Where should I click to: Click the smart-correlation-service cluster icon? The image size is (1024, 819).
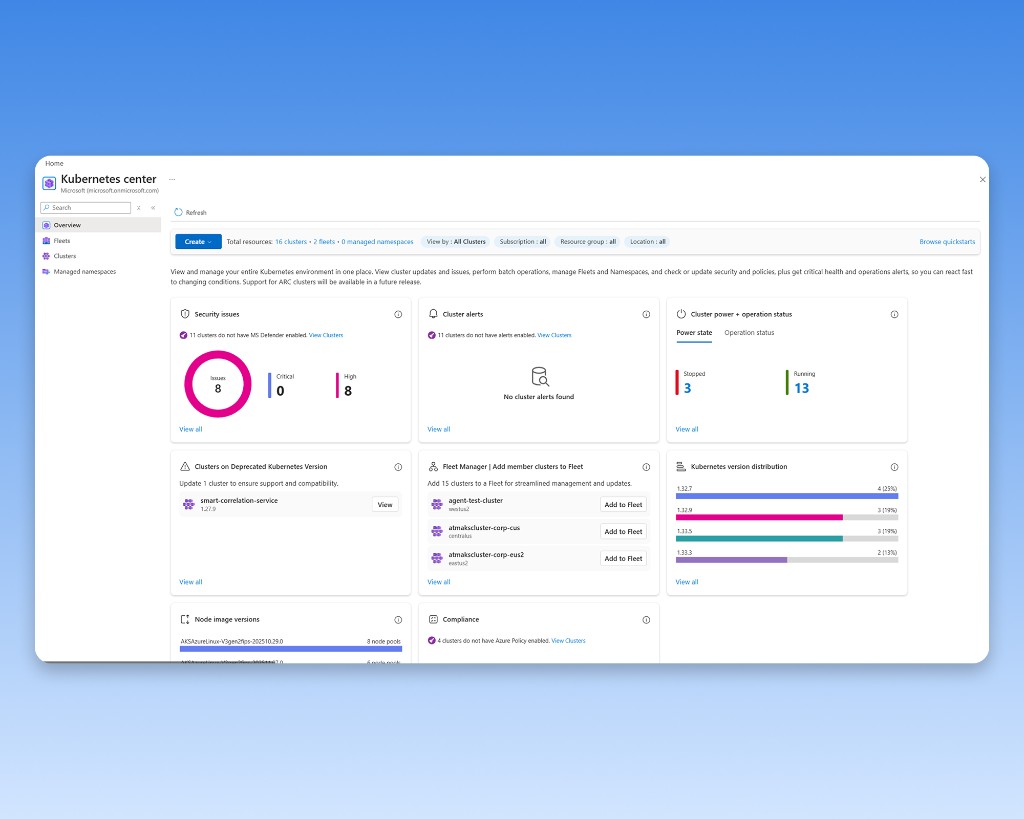pos(189,504)
